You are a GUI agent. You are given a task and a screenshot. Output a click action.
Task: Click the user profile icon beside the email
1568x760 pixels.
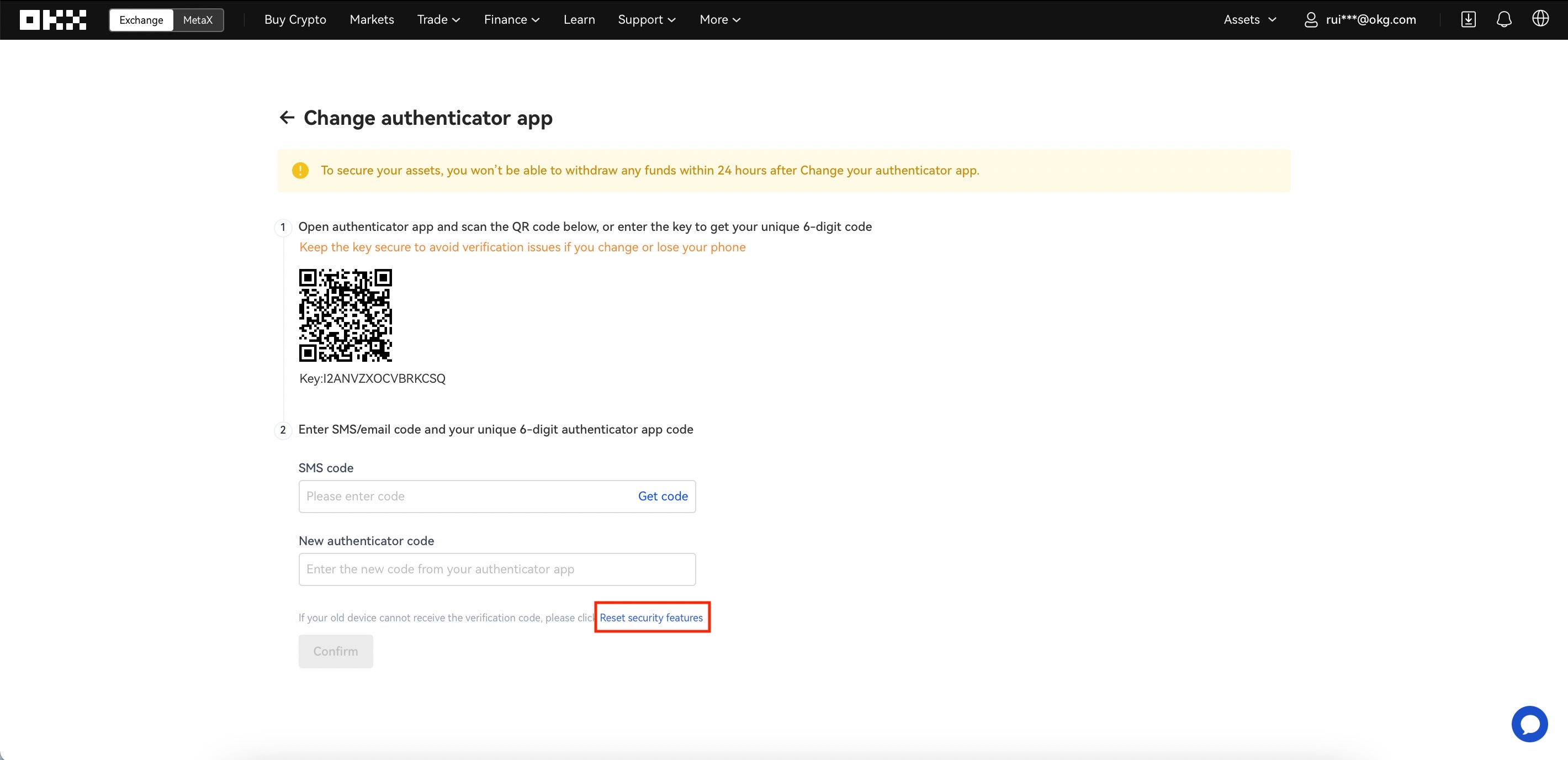click(x=1311, y=19)
